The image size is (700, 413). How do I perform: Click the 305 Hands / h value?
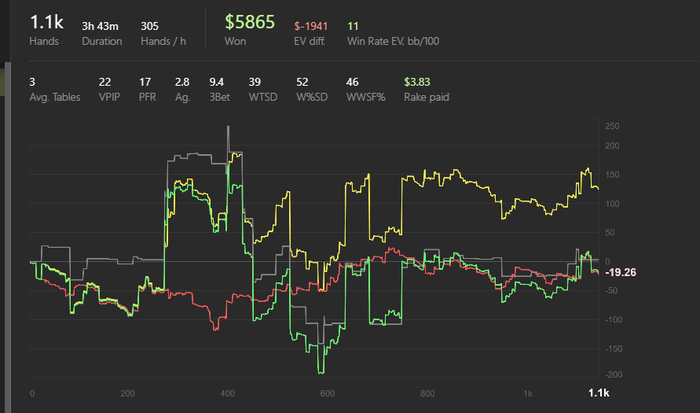point(163,33)
